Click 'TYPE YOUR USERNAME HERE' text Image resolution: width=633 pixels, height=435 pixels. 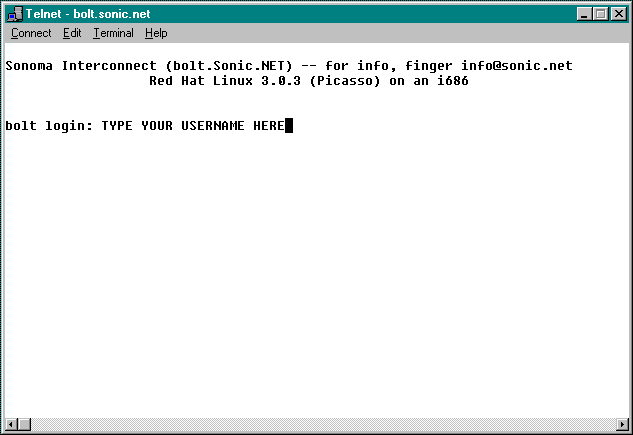(193, 125)
